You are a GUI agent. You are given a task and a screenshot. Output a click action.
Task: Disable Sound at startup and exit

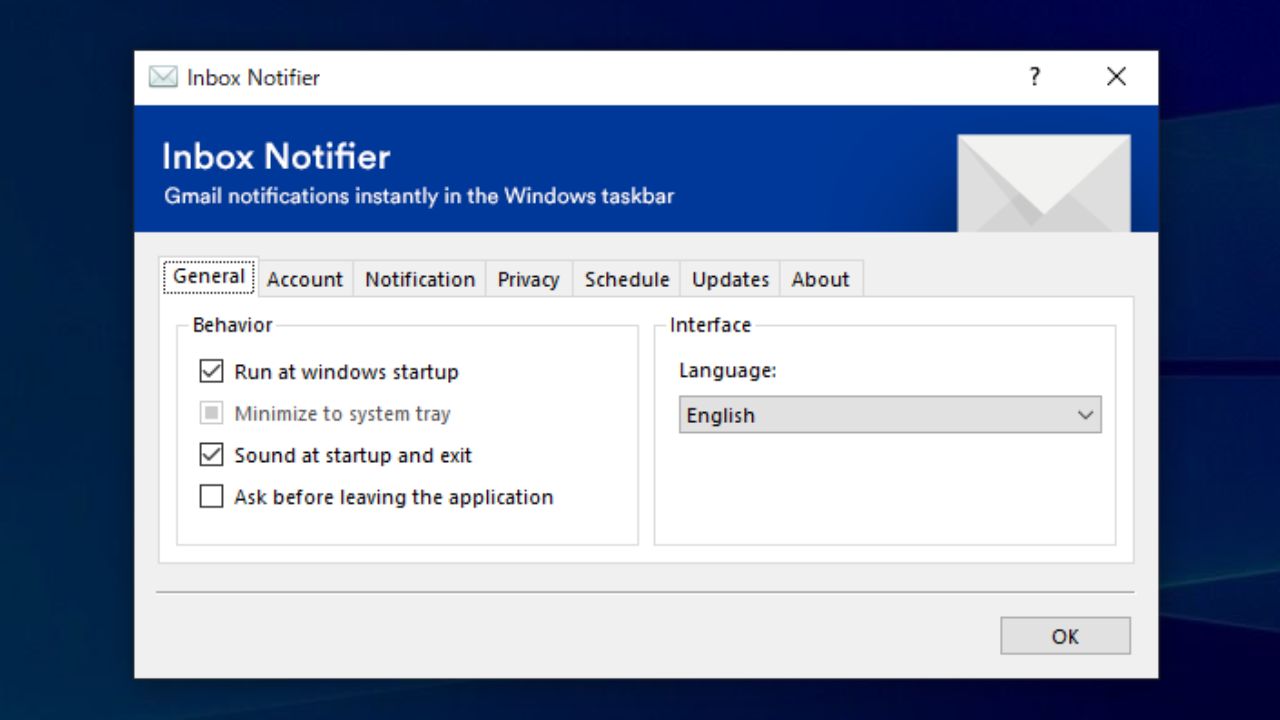coord(211,455)
